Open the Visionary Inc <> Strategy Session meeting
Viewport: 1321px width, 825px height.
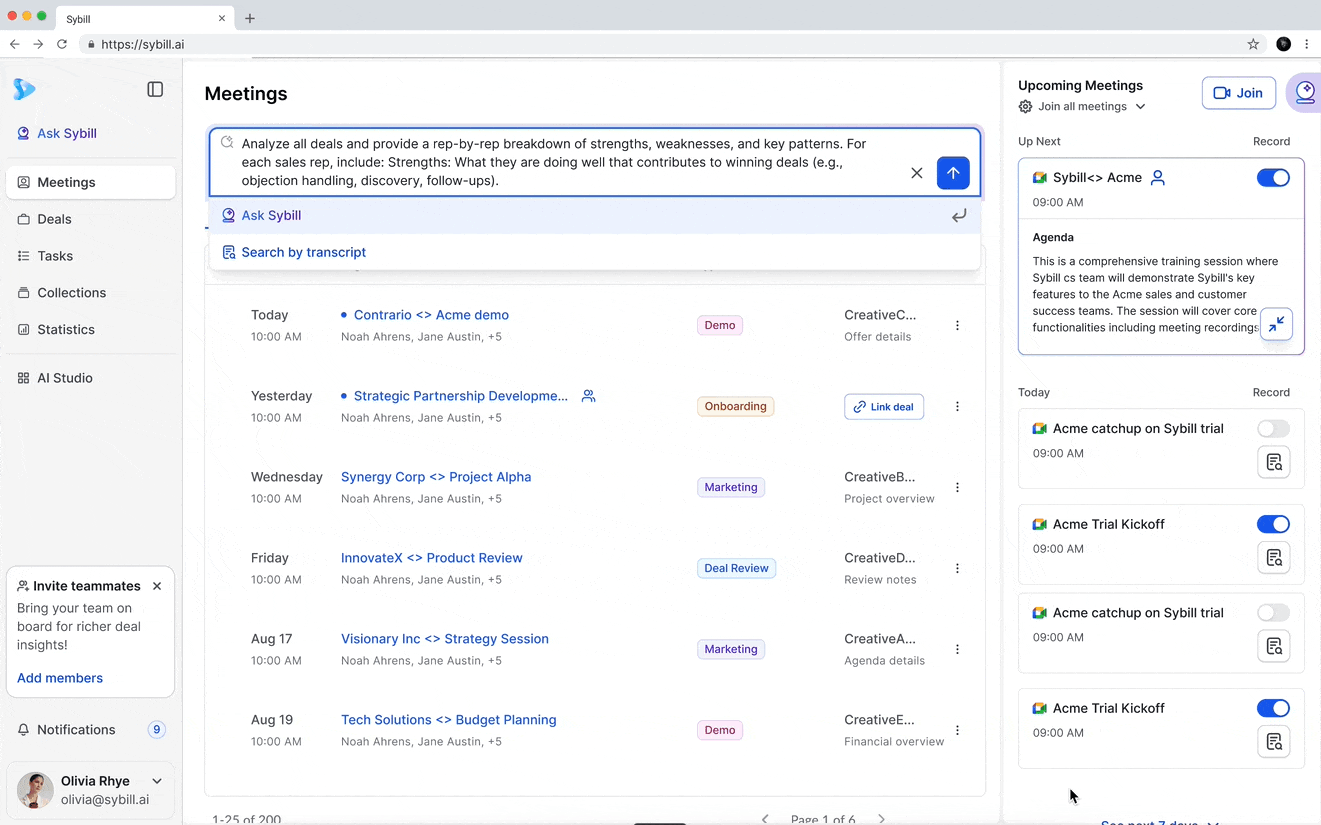coord(445,639)
